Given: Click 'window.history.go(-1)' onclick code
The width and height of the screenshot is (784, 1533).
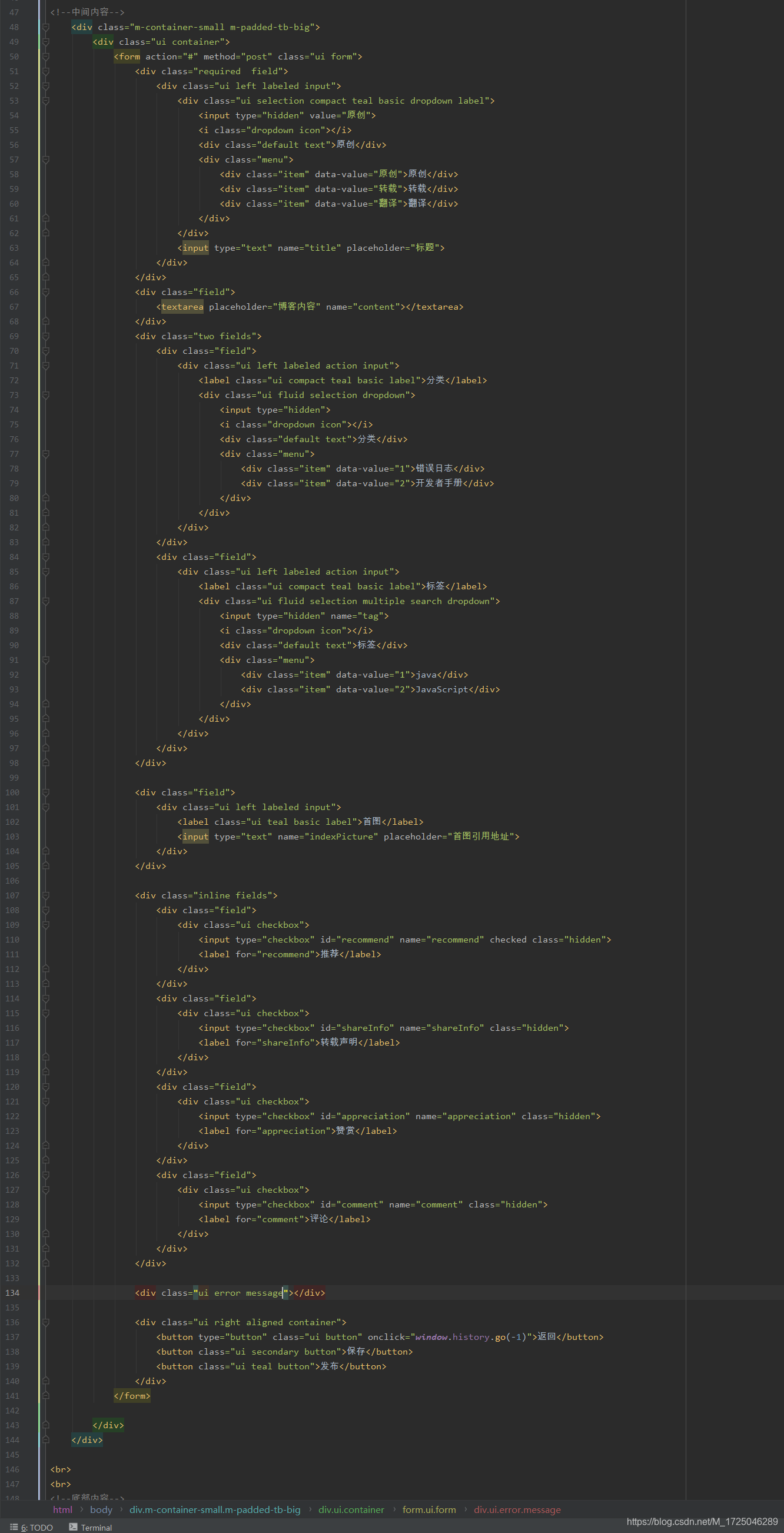Looking at the screenshot, I should (x=471, y=1336).
